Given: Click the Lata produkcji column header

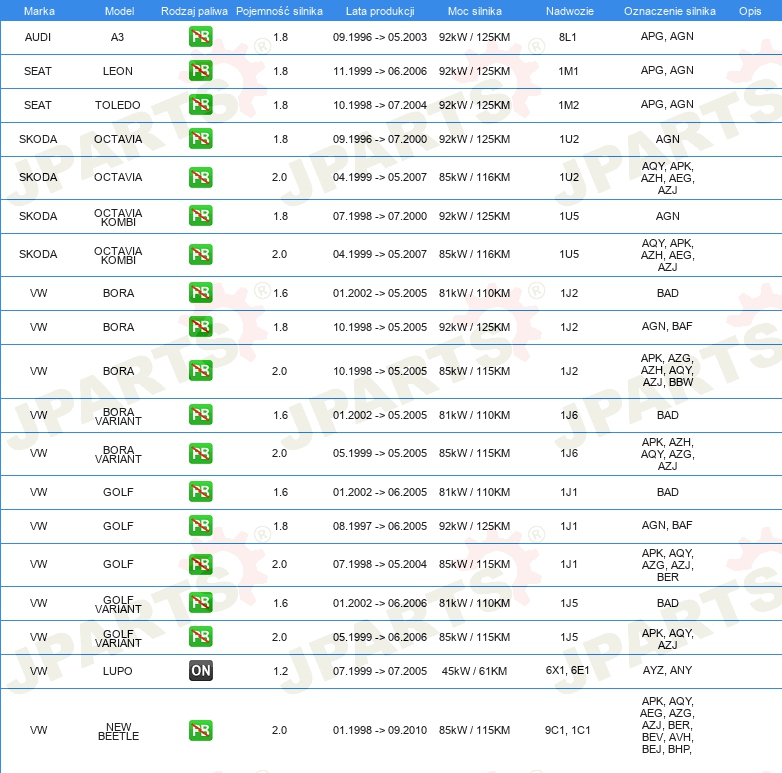Looking at the screenshot, I should coord(380,11).
